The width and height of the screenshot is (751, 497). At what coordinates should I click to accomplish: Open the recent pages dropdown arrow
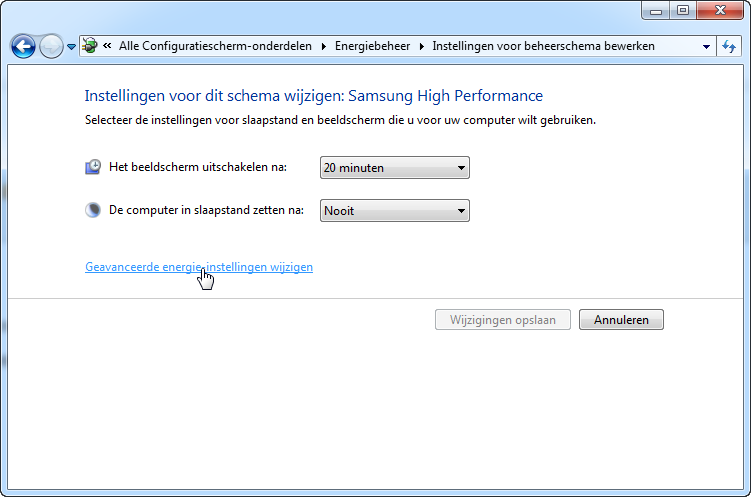click(x=71, y=46)
